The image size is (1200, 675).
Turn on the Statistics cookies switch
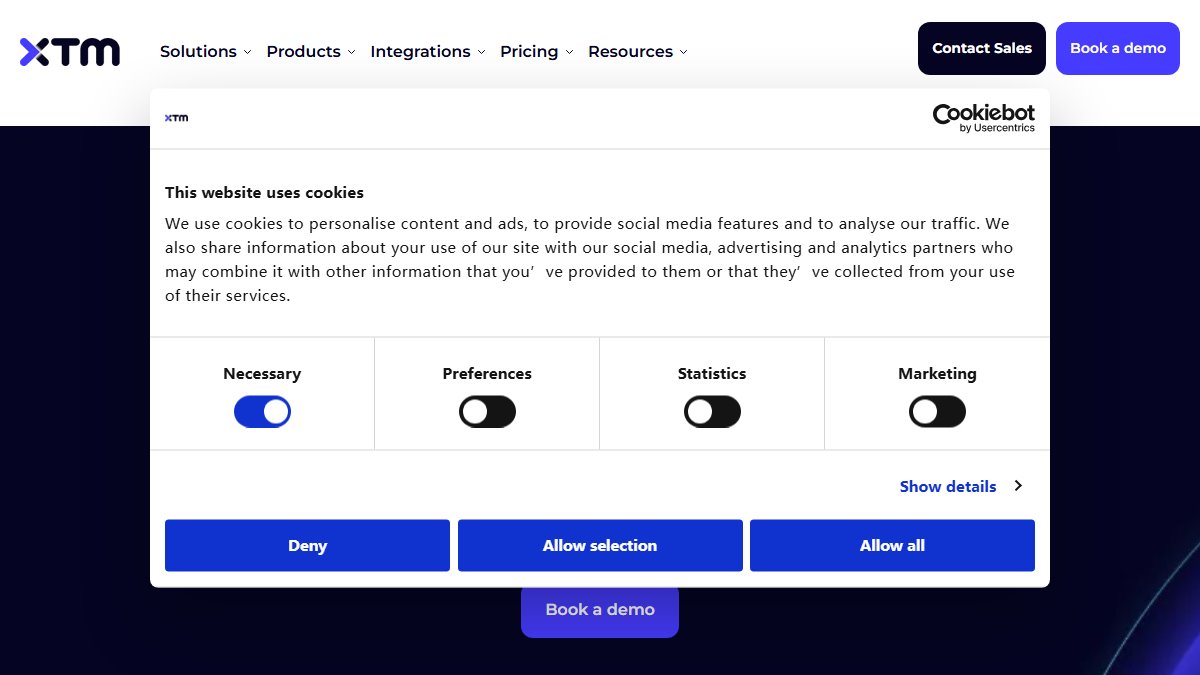(712, 411)
